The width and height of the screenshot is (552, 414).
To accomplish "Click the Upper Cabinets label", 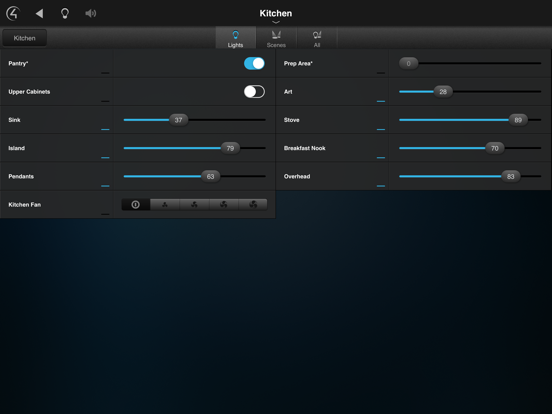I will coord(29,92).
